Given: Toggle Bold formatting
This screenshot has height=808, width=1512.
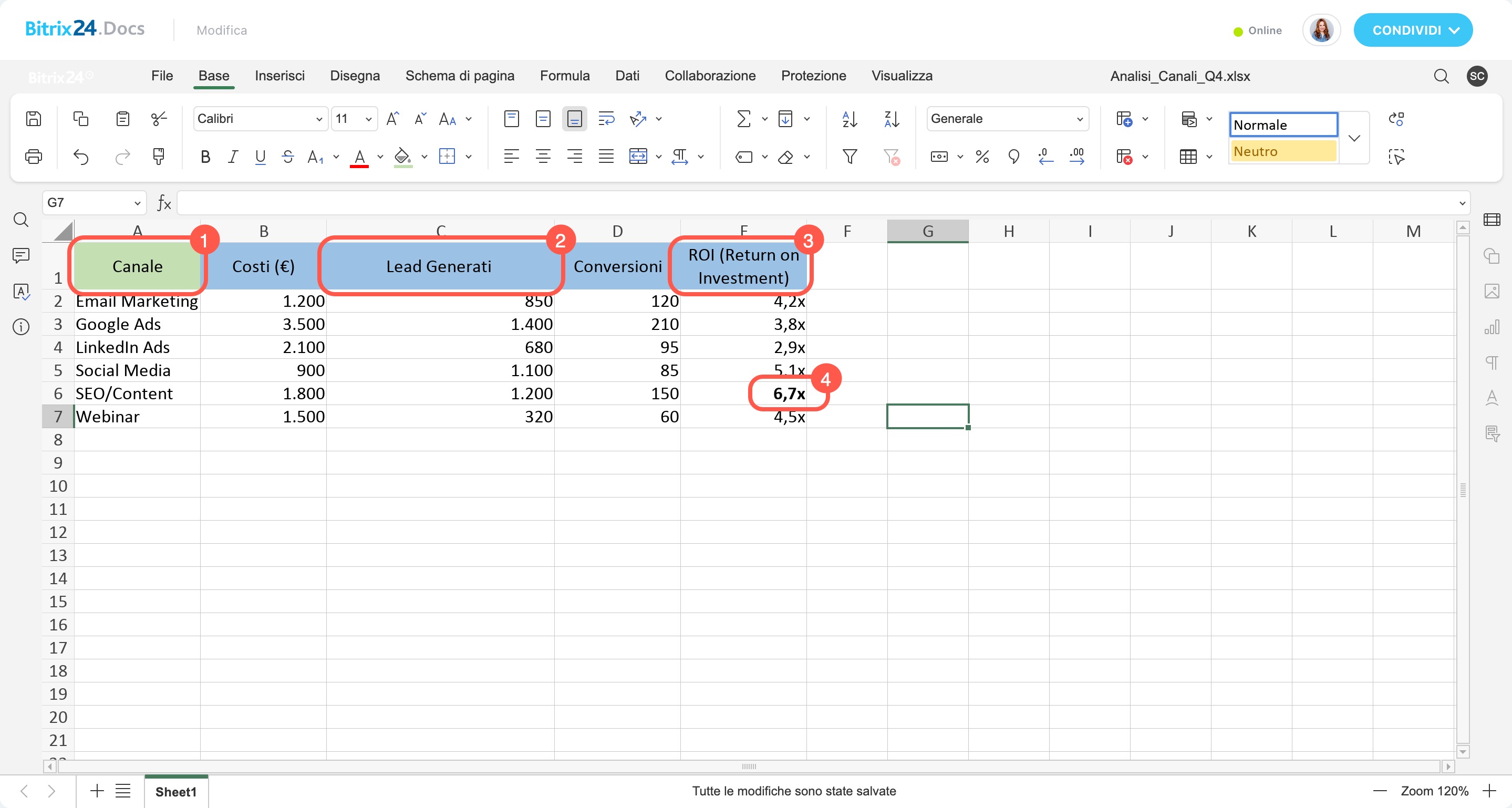Looking at the screenshot, I should [x=205, y=157].
